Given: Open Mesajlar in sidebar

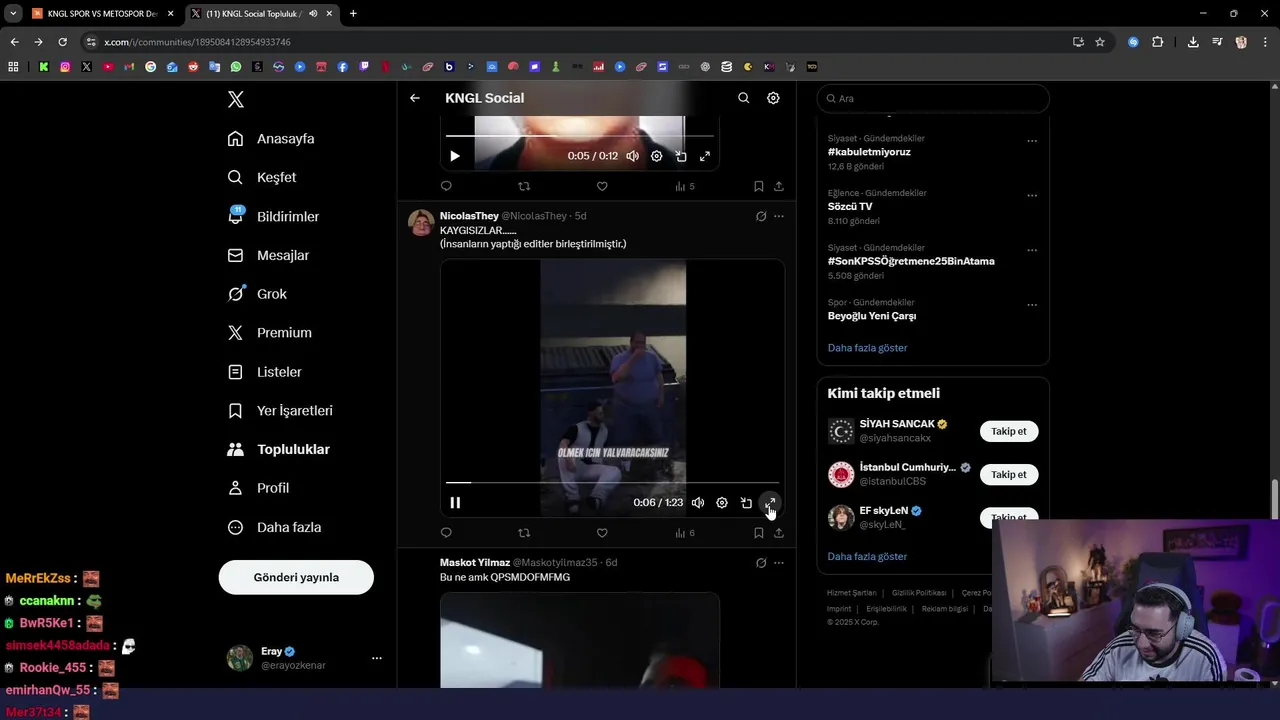Looking at the screenshot, I should pos(268,255).
